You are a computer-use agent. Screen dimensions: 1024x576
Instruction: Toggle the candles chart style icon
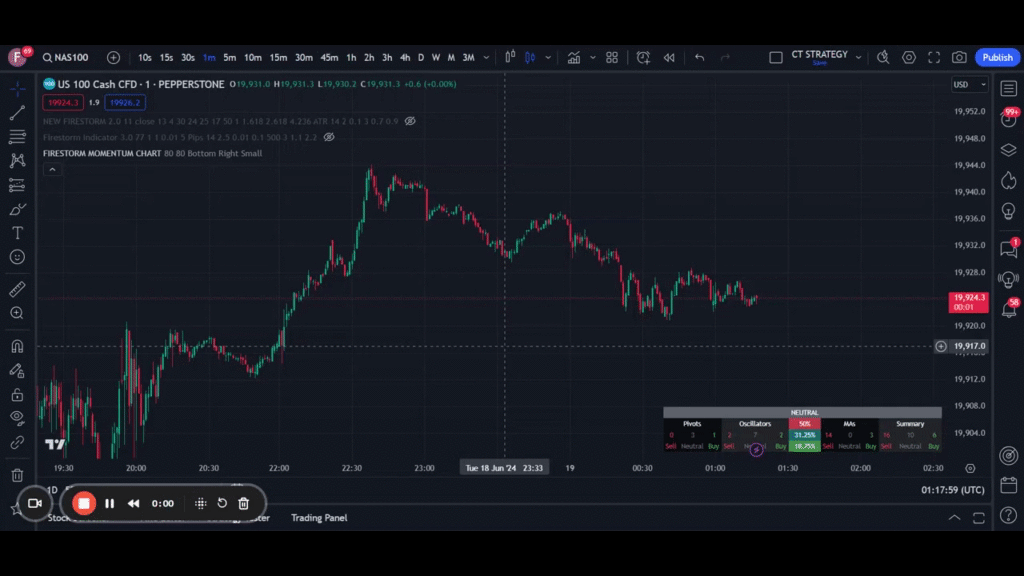530,57
